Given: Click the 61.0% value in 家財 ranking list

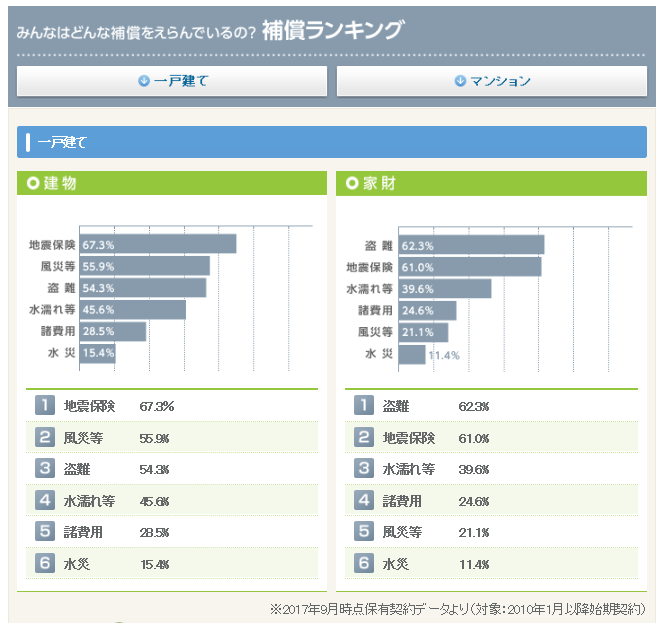Looking at the screenshot, I should (x=474, y=438).
